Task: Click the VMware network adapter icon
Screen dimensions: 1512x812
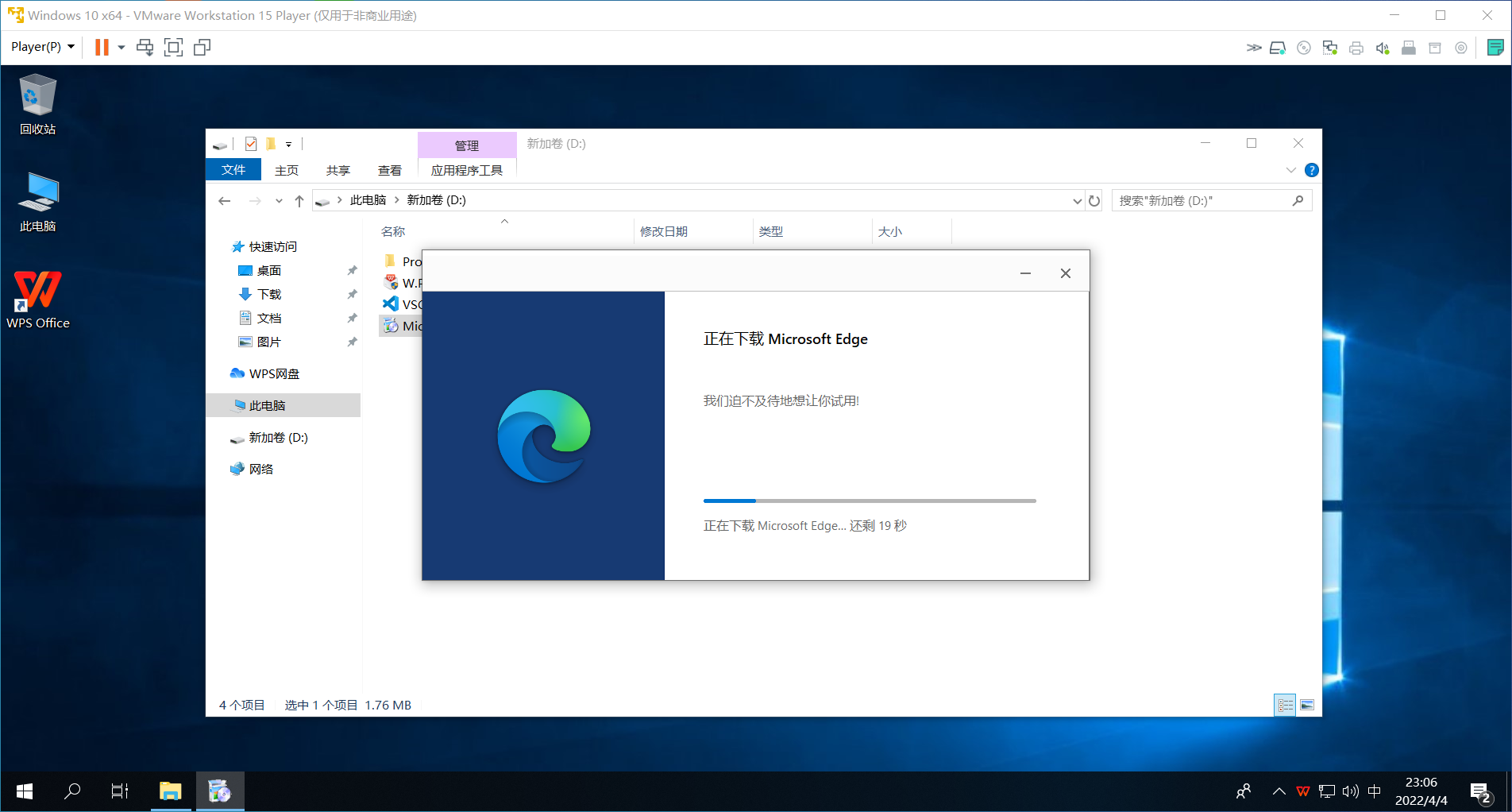Action: [1329, 48]
